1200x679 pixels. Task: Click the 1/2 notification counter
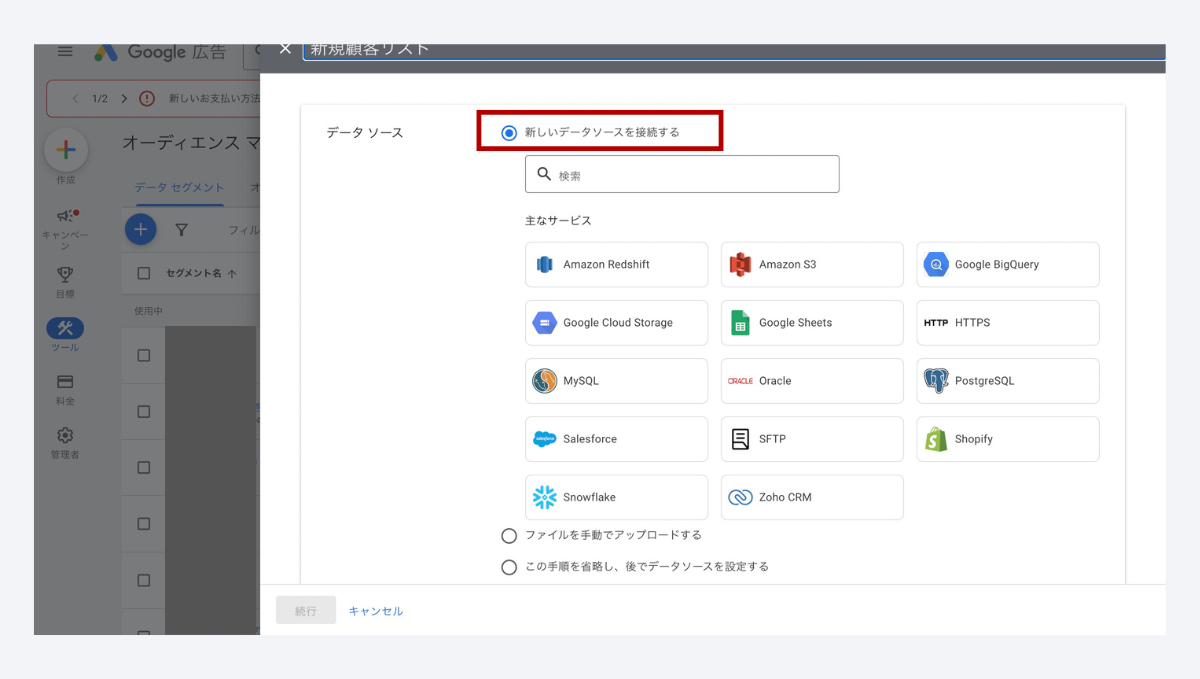[100, 99]
